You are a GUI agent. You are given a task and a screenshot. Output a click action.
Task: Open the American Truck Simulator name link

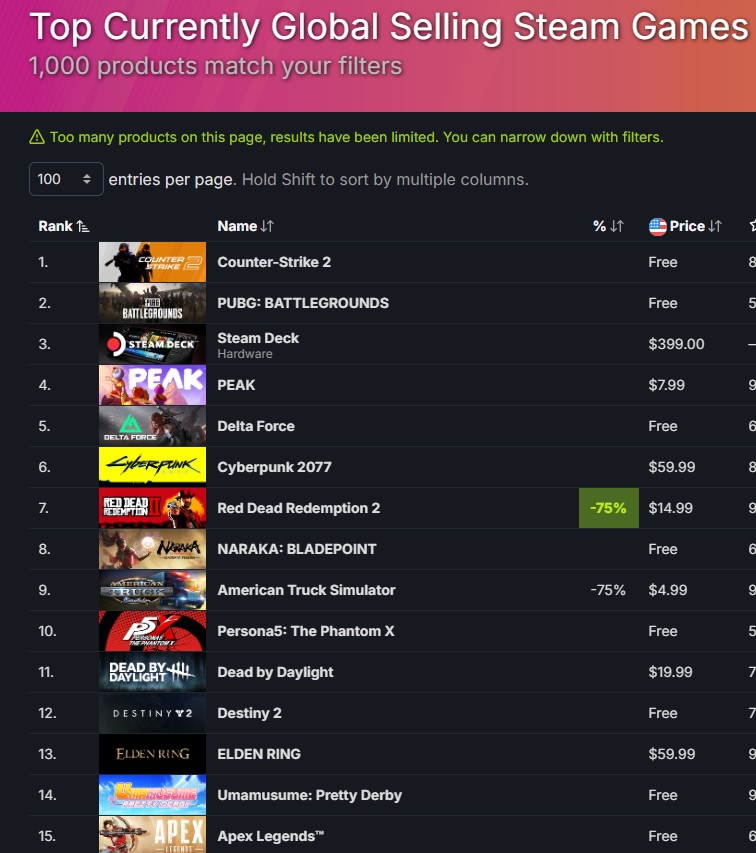[x=306, y=590]
